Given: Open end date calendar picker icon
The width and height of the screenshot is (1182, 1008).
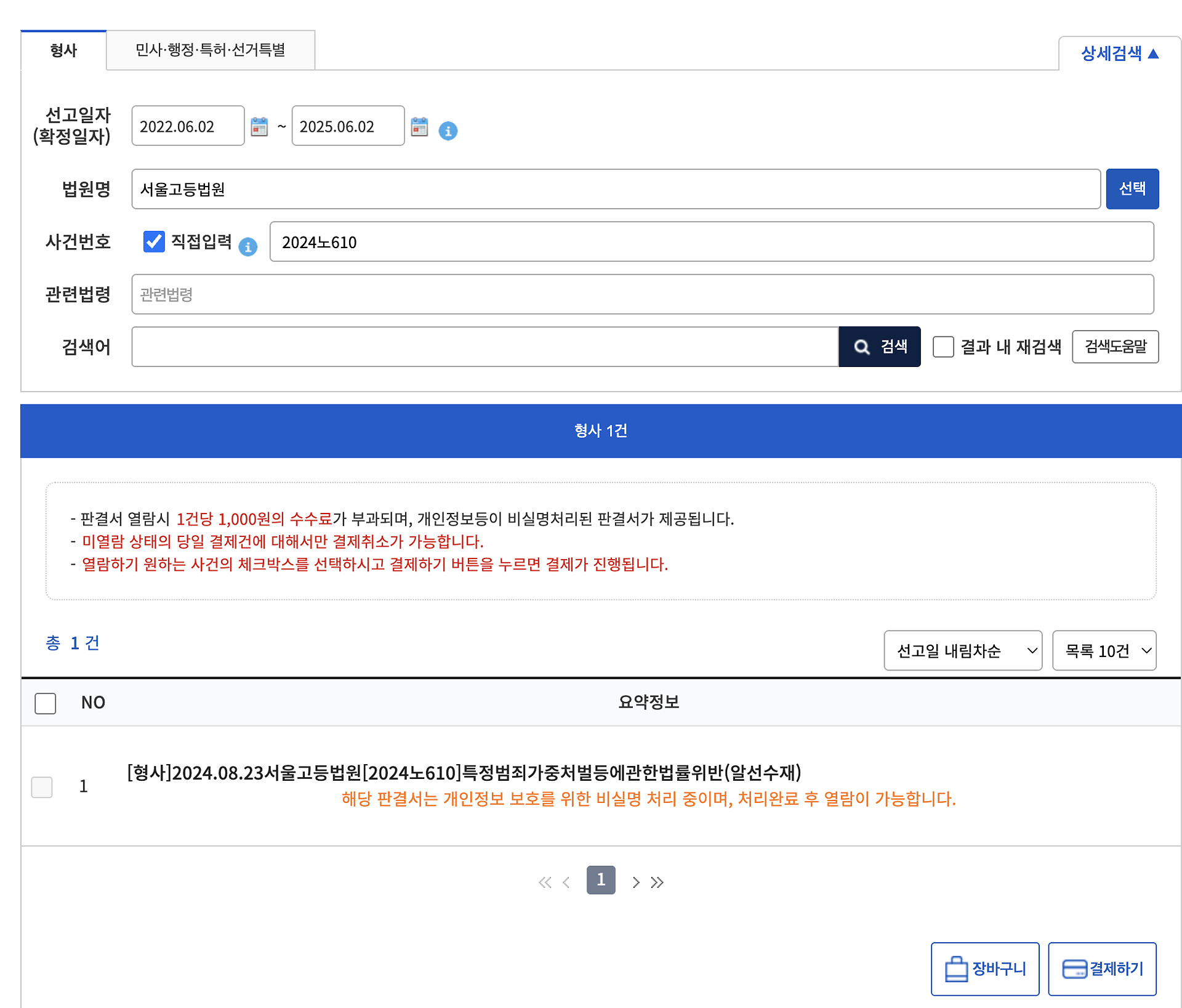Looking at the screenshot, I should (x=419, y=127).
